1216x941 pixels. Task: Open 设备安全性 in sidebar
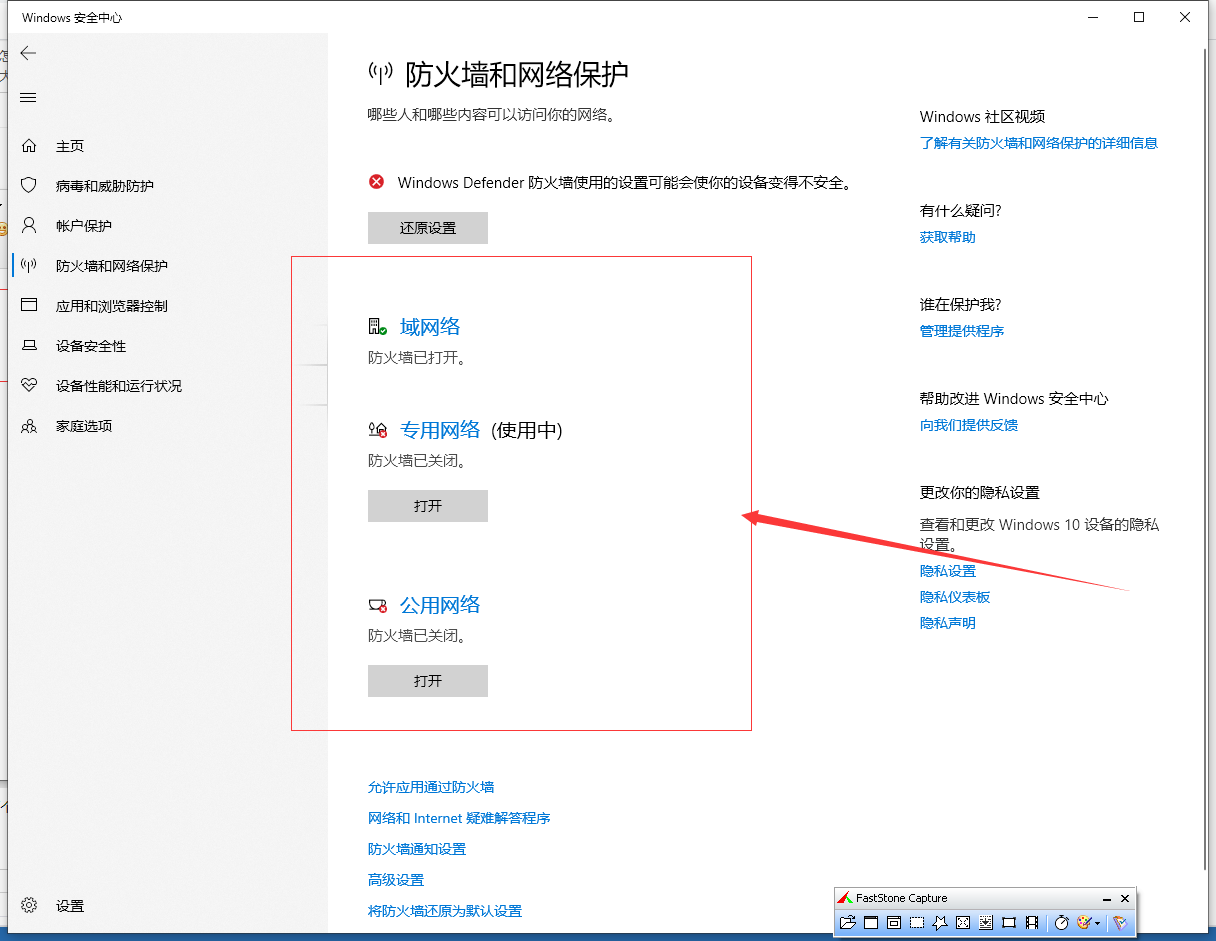tap(91, 346)
